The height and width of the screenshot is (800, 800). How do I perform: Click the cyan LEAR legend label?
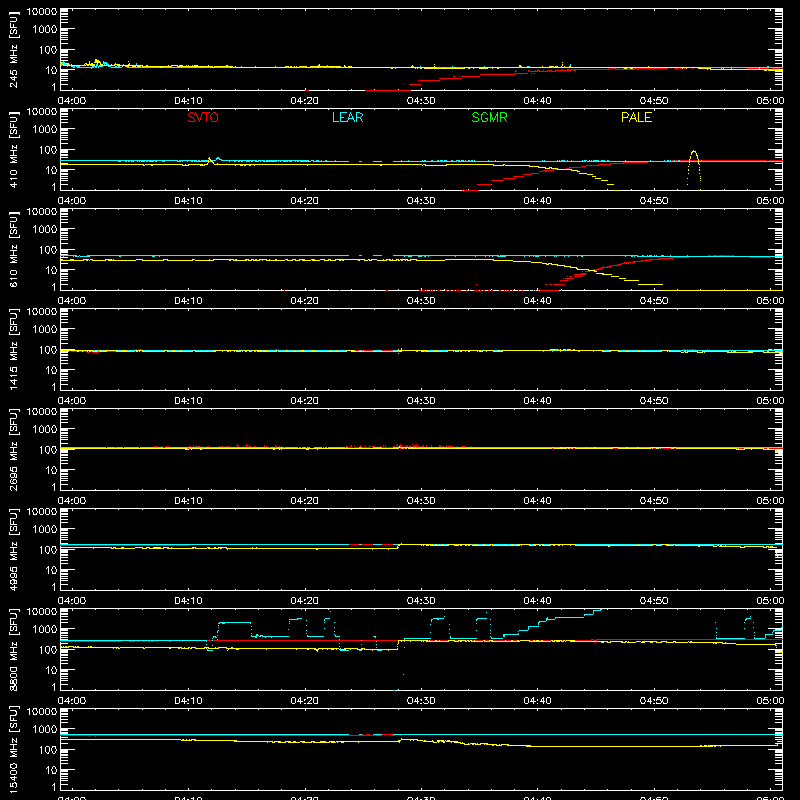(347, 117)
